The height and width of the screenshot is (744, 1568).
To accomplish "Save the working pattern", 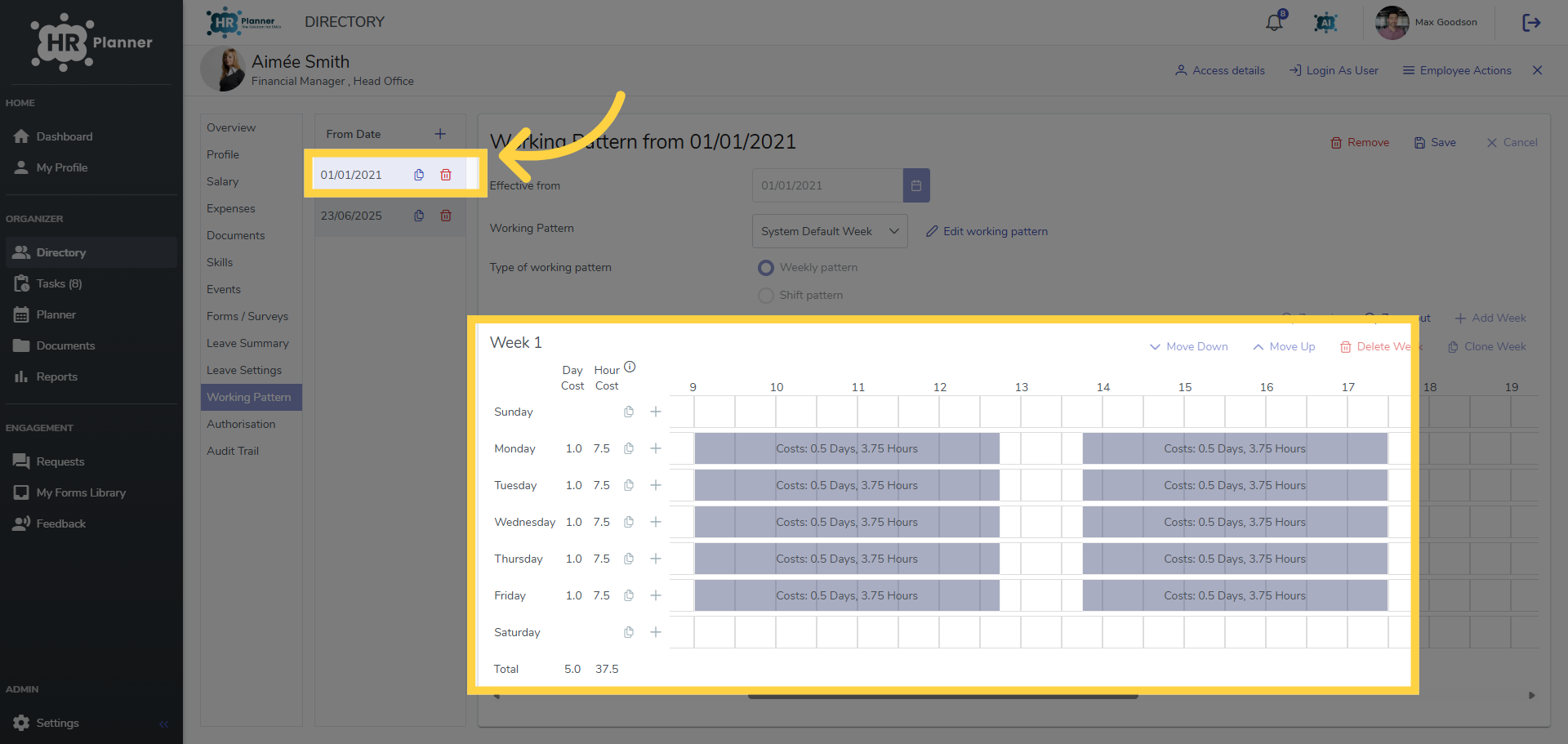I will coord(1435,143).
